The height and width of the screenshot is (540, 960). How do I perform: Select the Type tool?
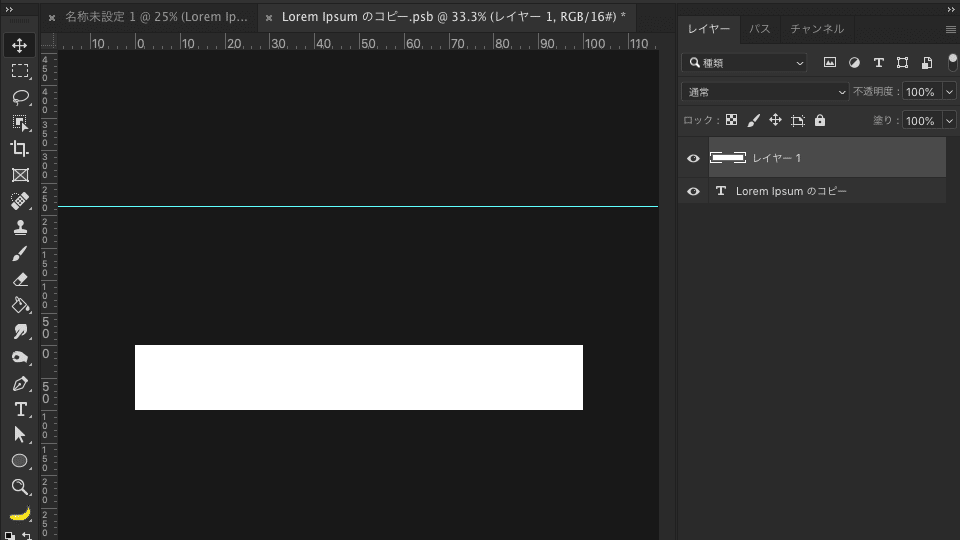(x=20, y=409)
